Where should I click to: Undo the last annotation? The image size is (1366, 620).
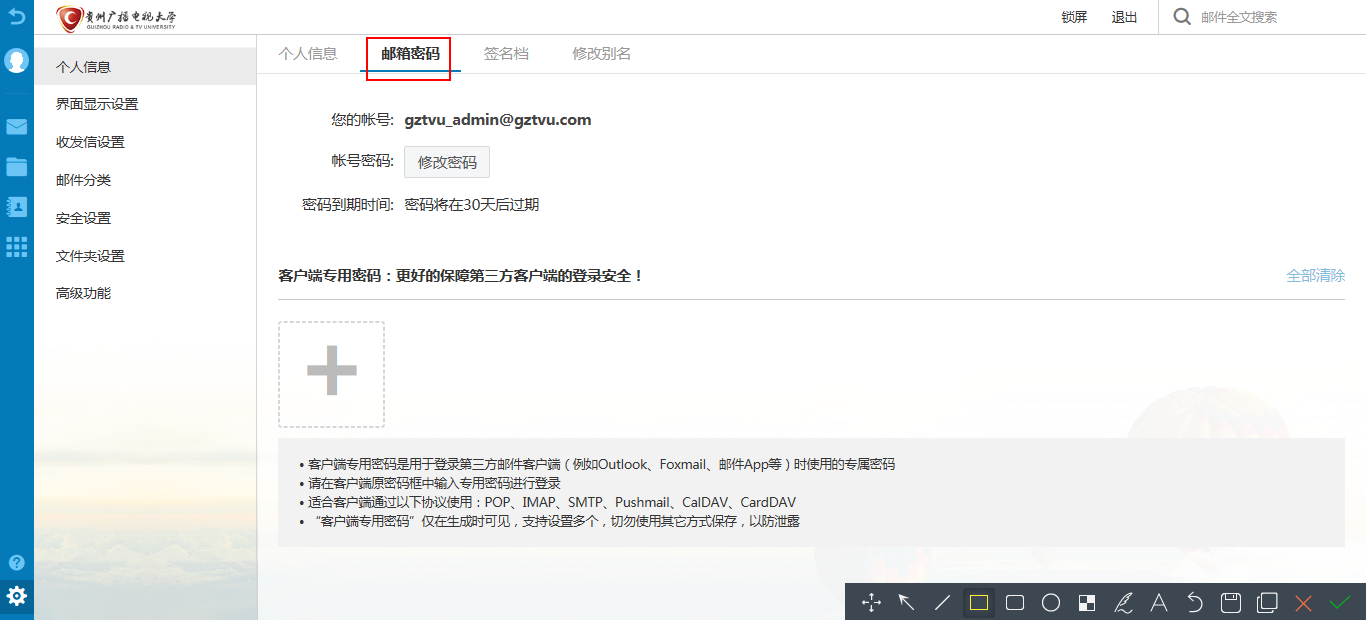click(x=1195, y=602)
